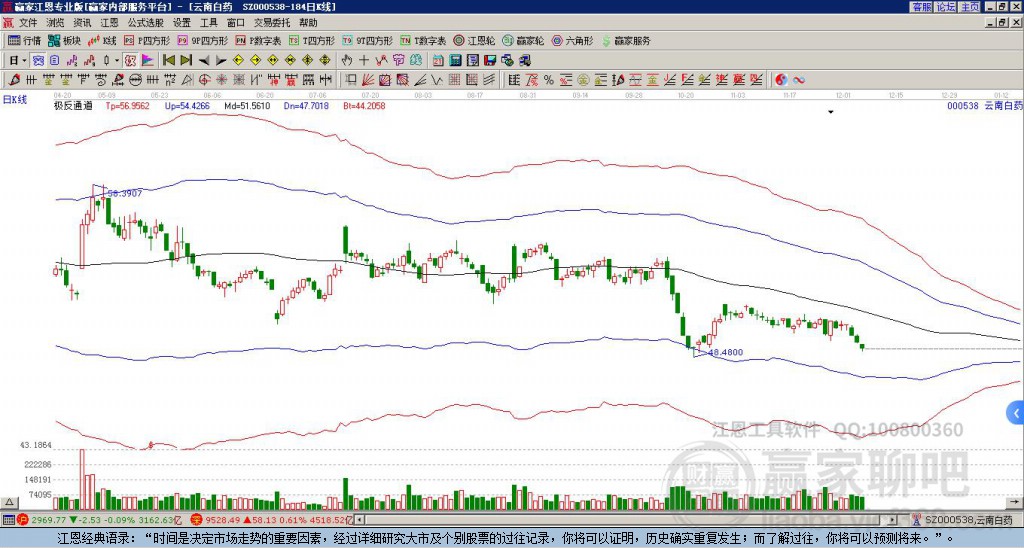Select the 极反通道 indicator name

click(x=73, y=105)
